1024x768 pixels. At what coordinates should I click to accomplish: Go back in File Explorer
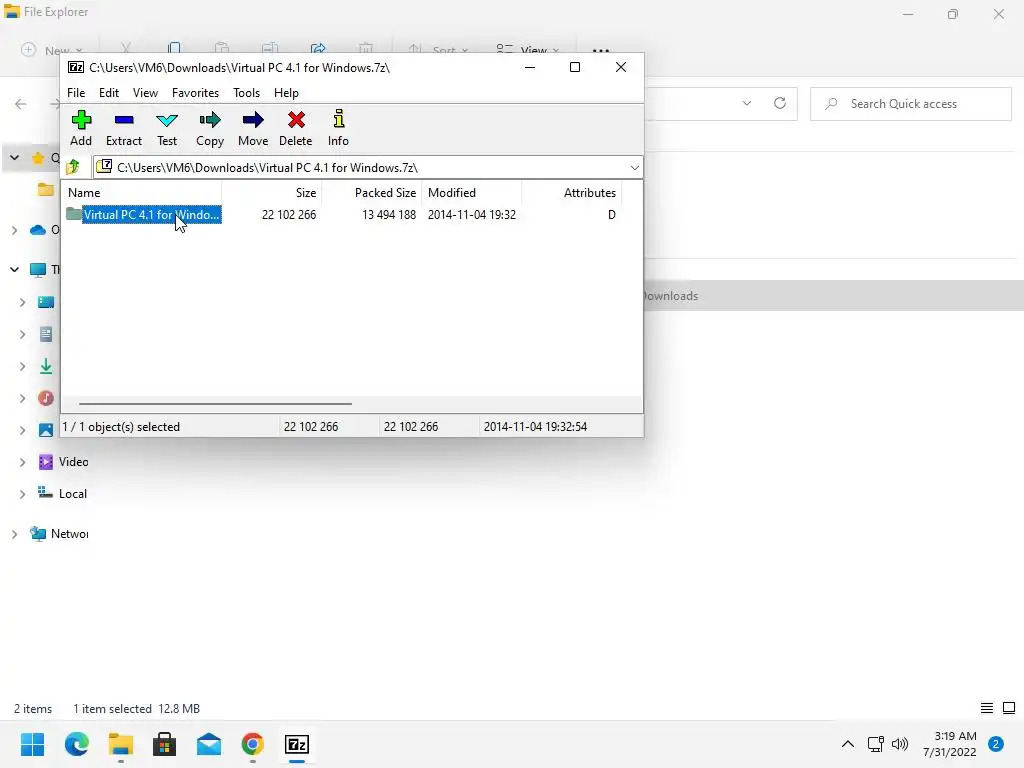point(21,104)
